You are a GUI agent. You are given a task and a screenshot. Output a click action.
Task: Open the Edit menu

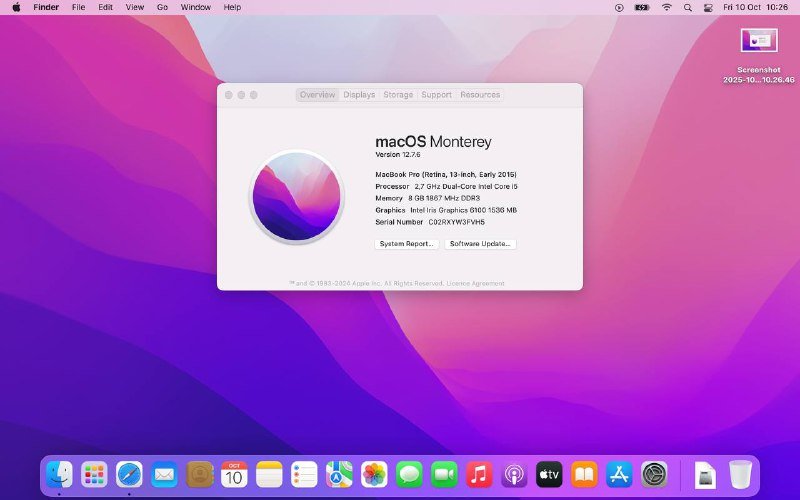point(106,7)
